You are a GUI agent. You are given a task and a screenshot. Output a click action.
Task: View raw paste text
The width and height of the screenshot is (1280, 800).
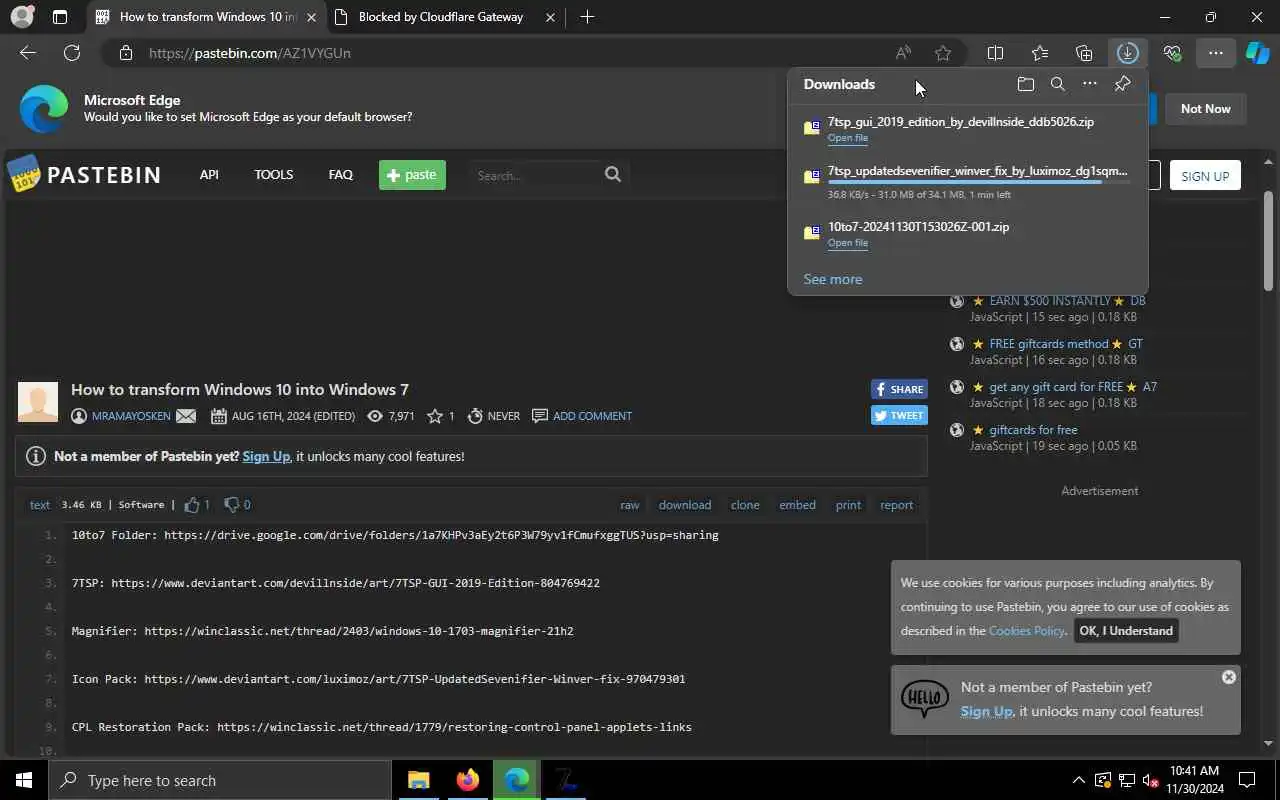(629, 505)
